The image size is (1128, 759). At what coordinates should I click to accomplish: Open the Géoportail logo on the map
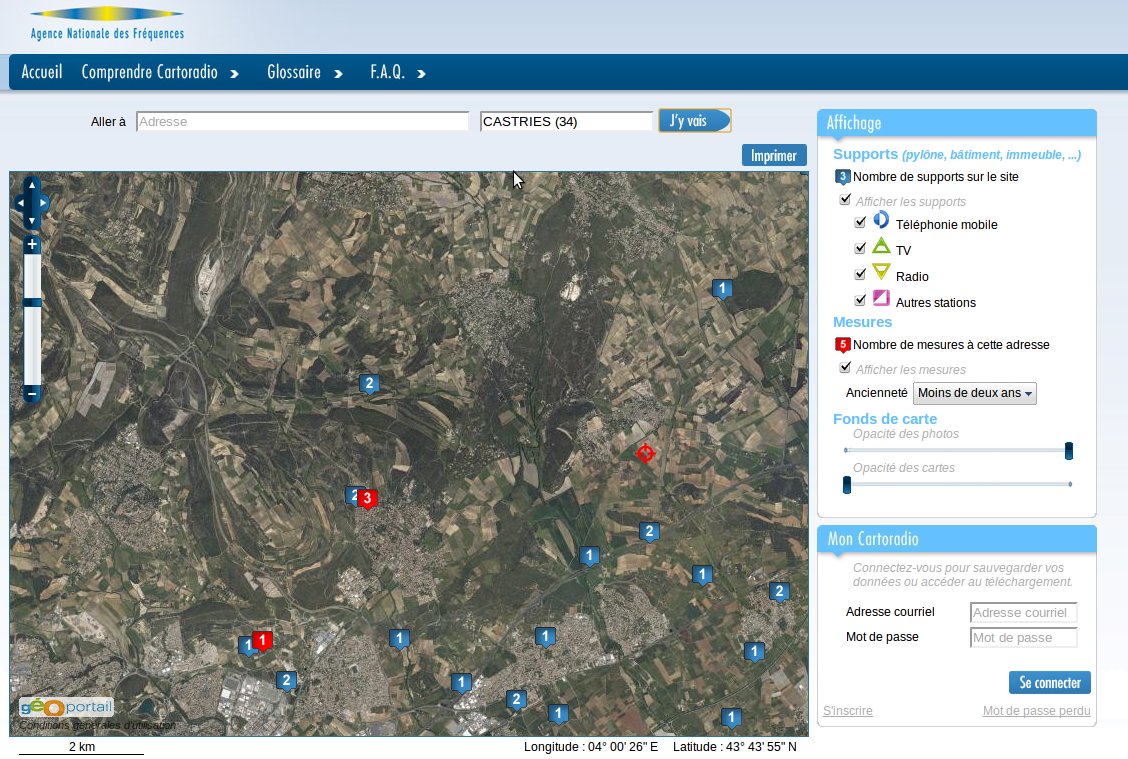click(66, 707)
